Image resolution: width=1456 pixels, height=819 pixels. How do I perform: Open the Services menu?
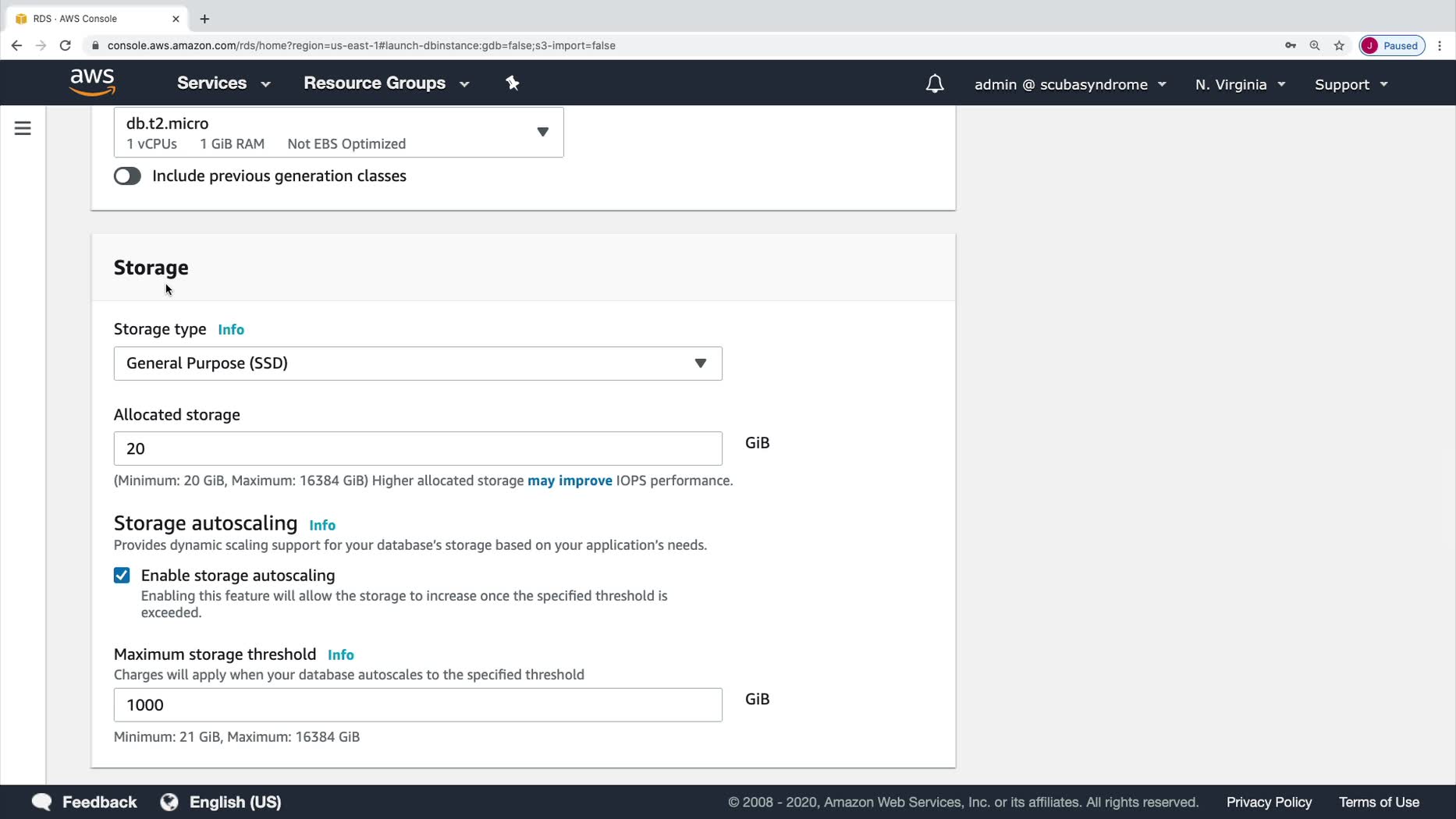(223, 83)
